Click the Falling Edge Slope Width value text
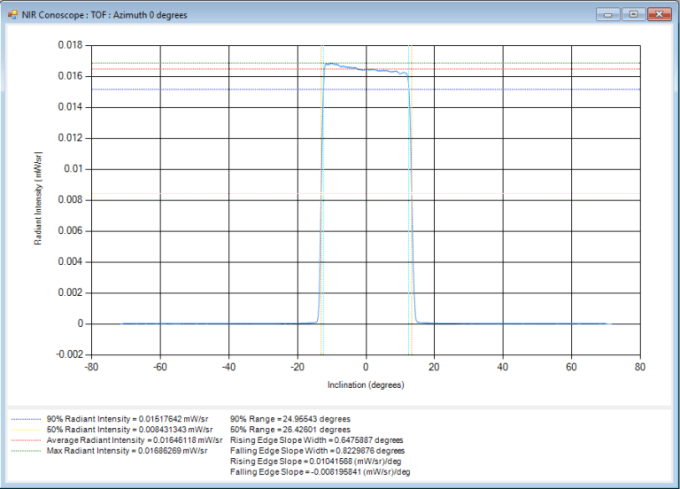This screenshot has height=489, width=680. pos(317,451)
